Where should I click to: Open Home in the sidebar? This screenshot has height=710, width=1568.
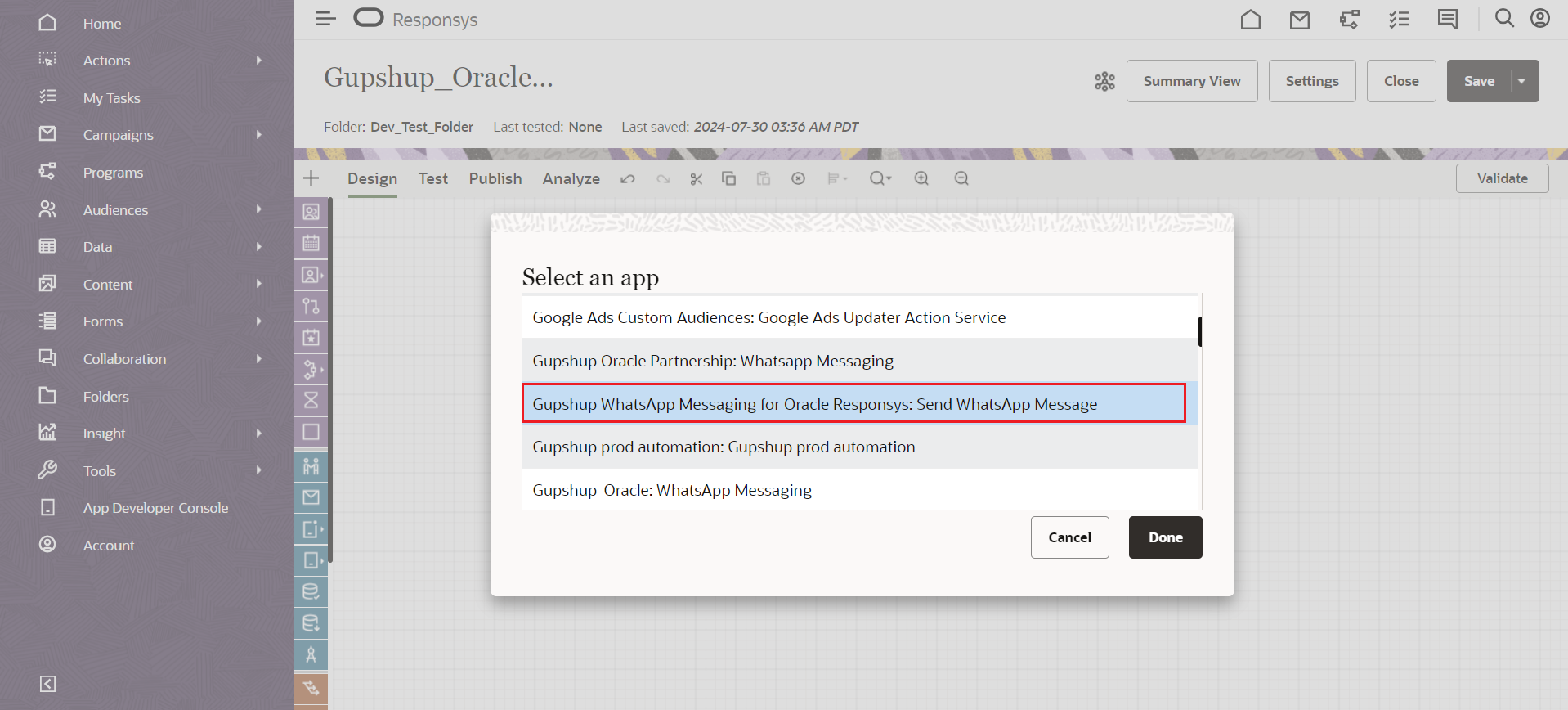pos(102,24)
